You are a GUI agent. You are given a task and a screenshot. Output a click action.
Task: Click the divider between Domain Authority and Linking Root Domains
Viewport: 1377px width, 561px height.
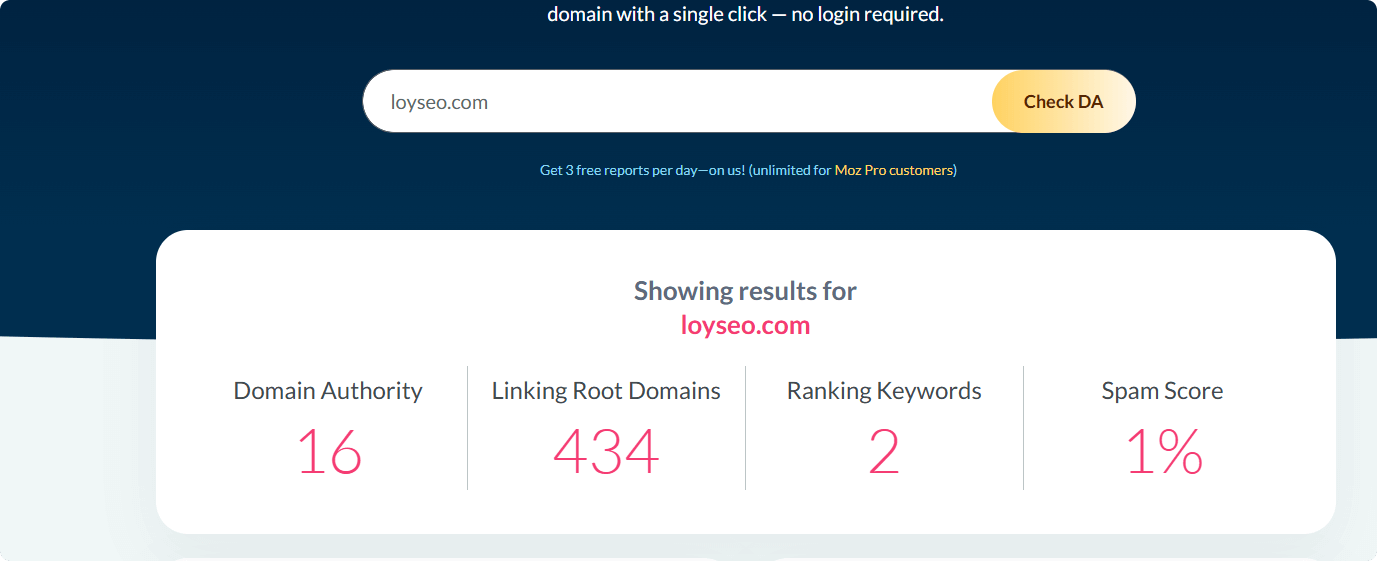click(467, 428)
